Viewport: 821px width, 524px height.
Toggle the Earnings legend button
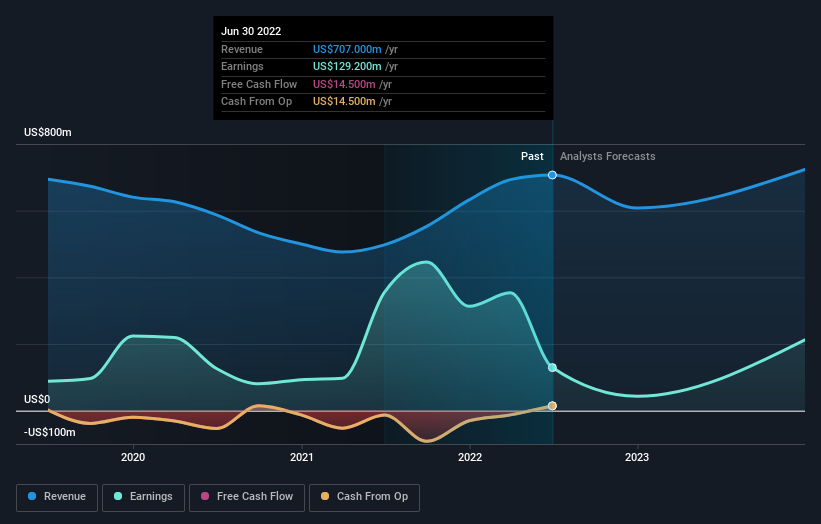[x=143, y=497]
